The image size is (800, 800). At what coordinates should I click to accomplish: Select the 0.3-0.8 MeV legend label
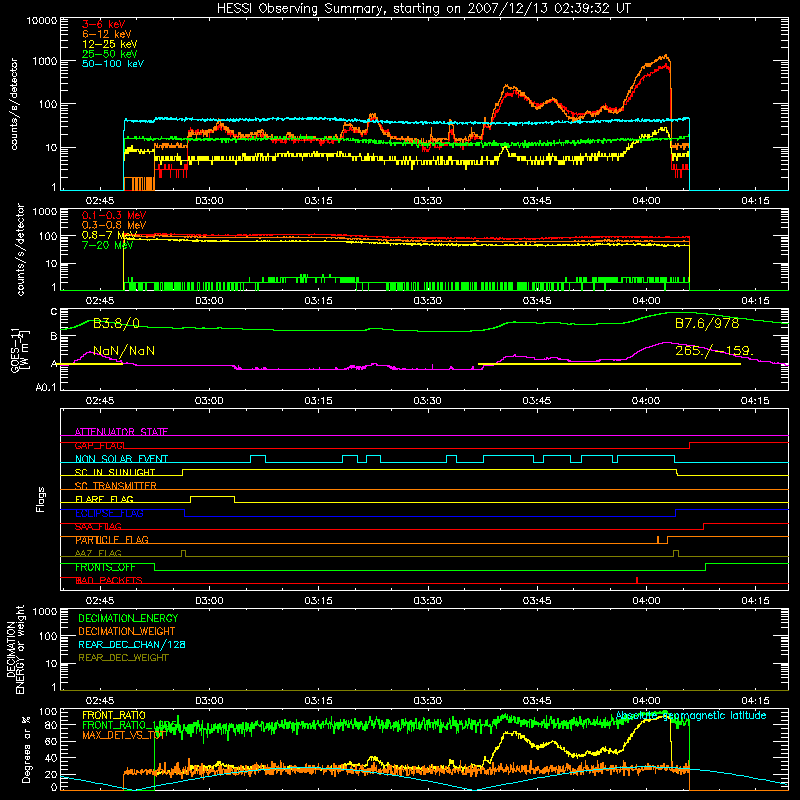114,225
